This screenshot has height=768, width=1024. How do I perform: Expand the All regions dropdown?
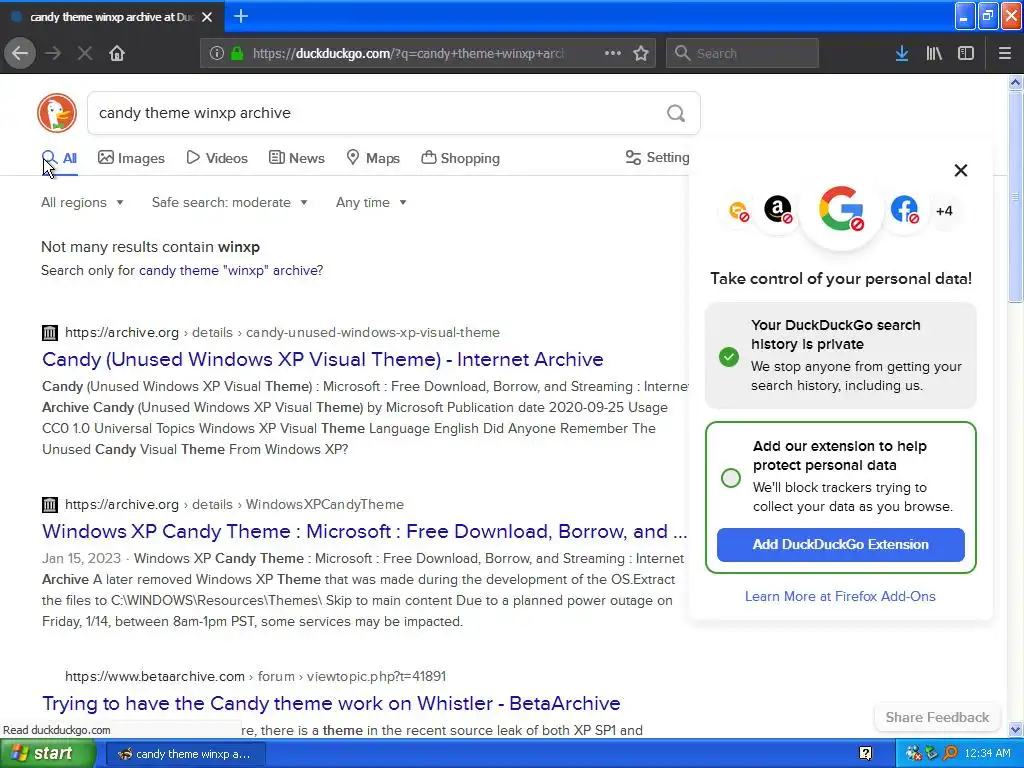coord(82,202)
